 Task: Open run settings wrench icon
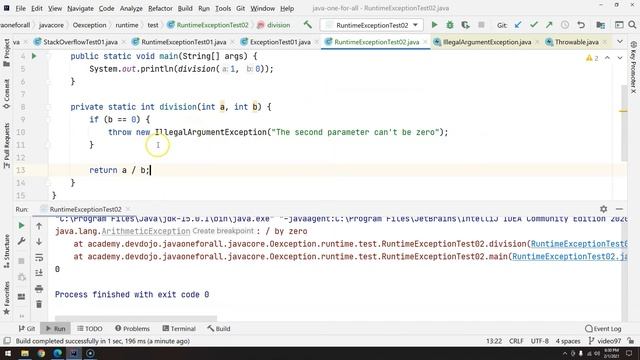point(21,242)
